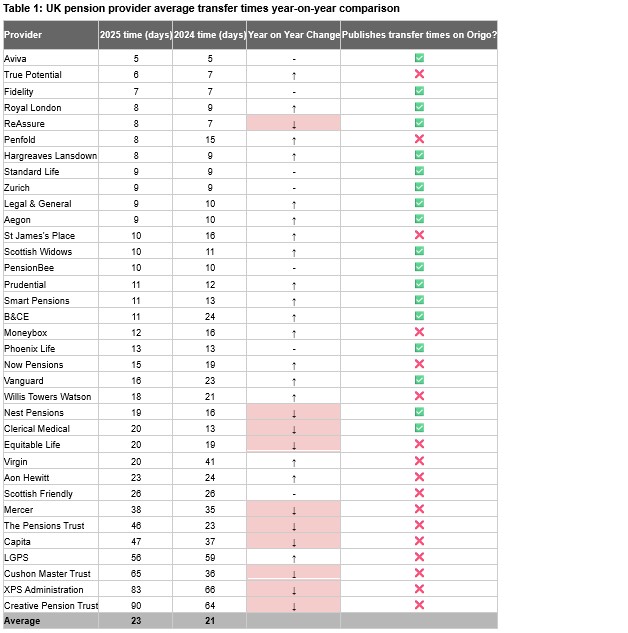Select the down arrow in the ReAssure row

(x=294, y=123)
